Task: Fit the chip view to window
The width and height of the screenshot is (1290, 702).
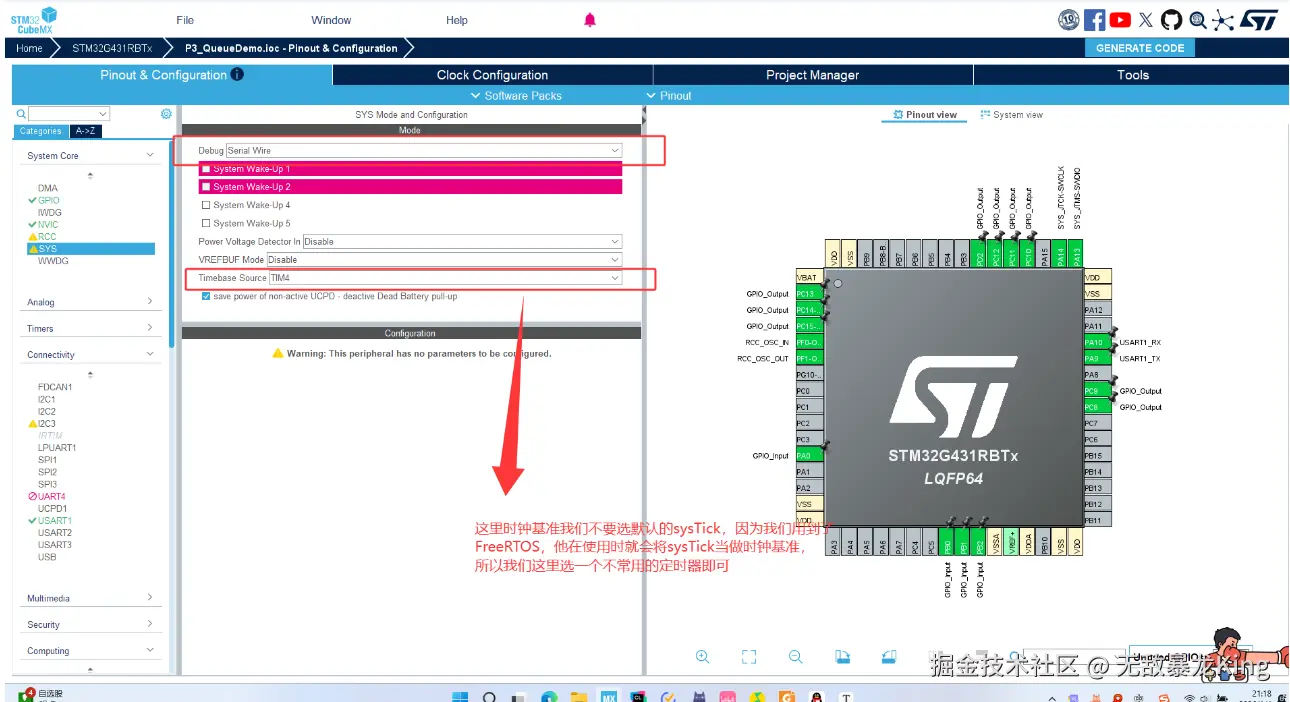Action: (749, 657)
